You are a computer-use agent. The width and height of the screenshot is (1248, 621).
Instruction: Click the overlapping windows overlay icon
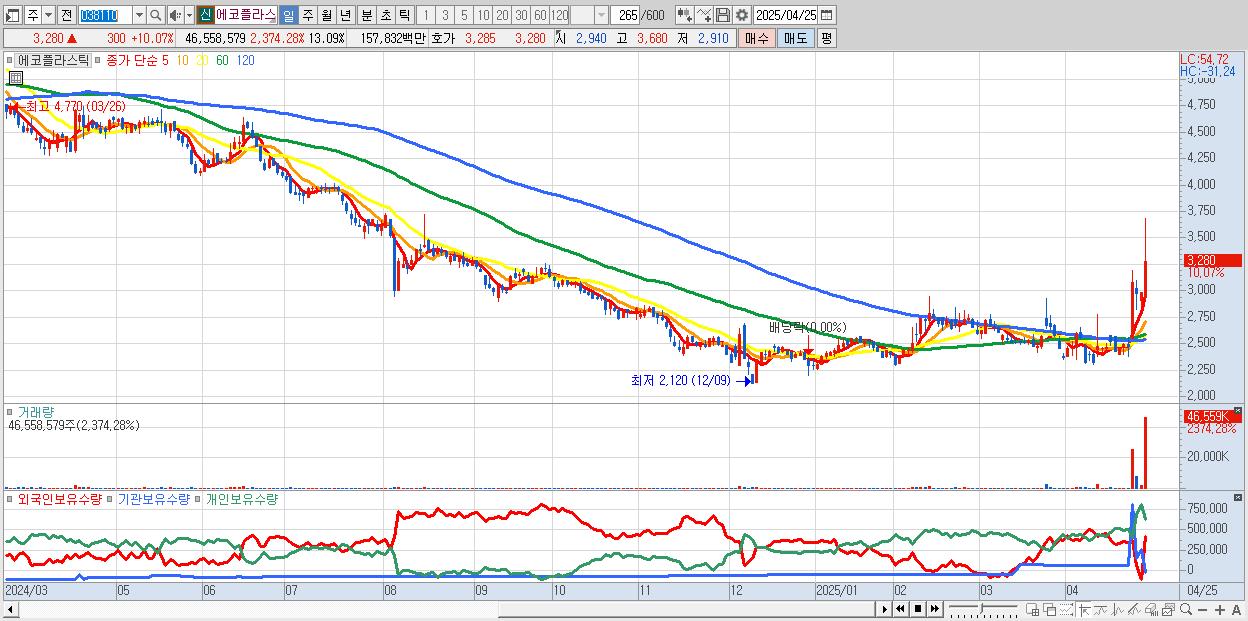1050,609
